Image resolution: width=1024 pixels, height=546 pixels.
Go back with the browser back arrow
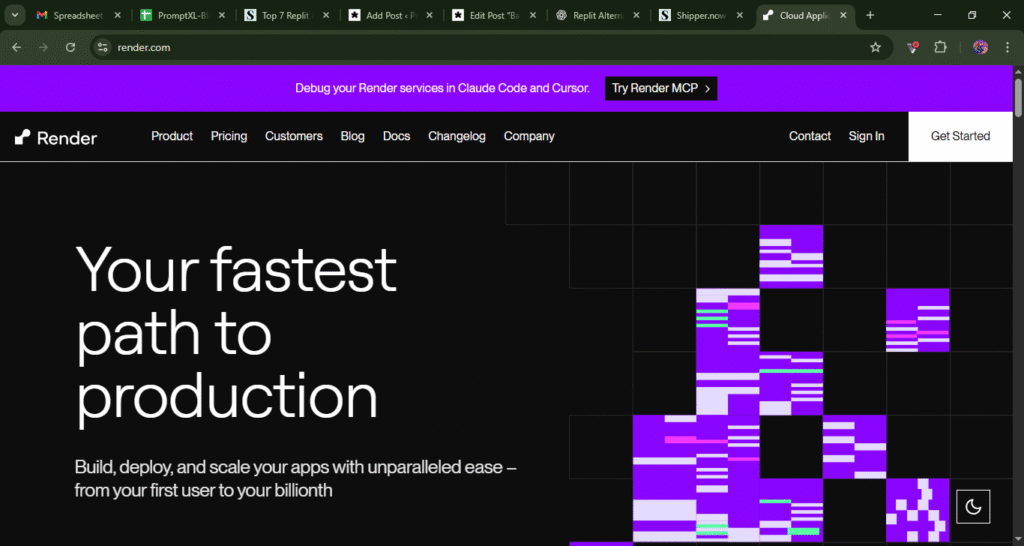(17, 47)
